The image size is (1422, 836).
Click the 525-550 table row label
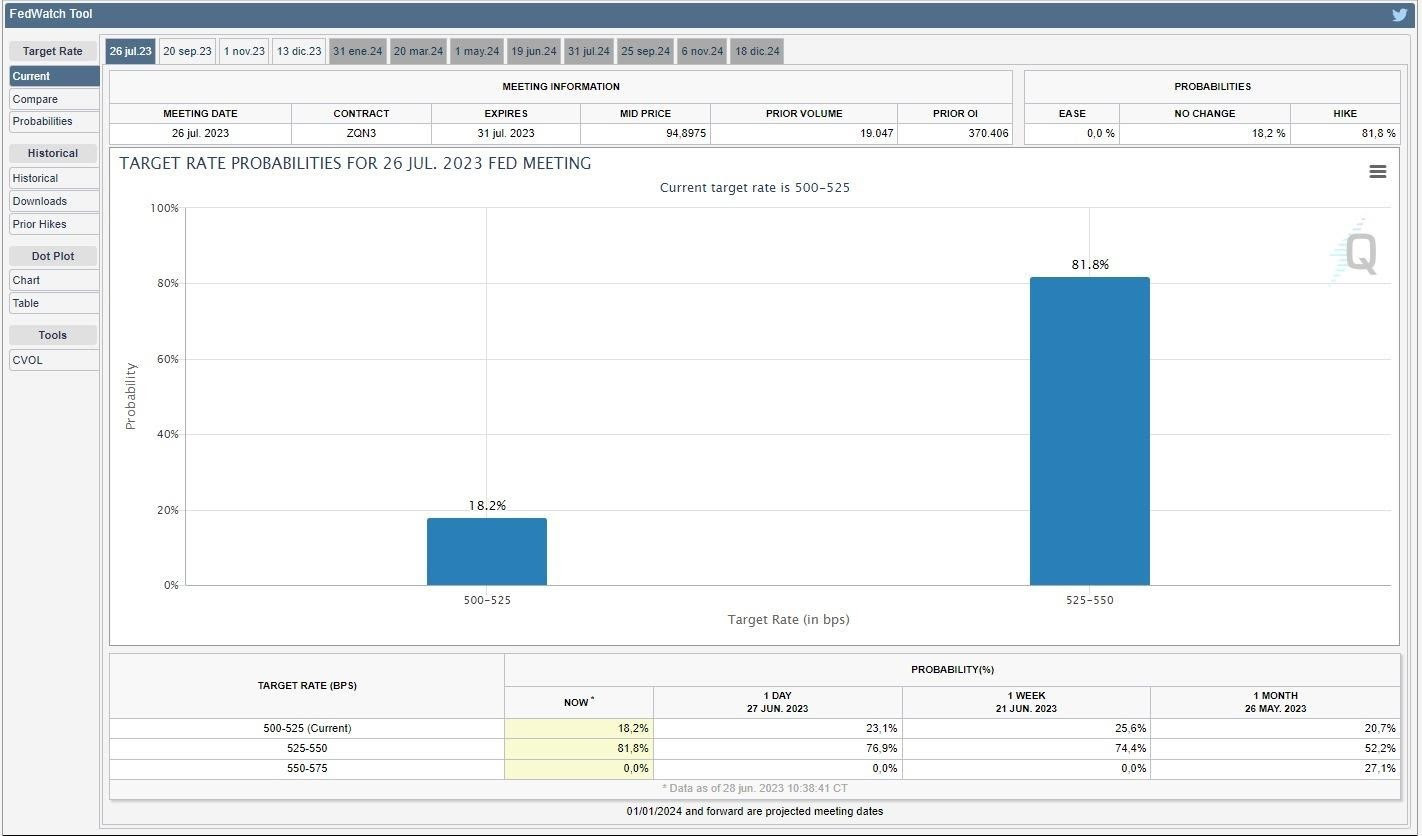[x=307, y=748]
